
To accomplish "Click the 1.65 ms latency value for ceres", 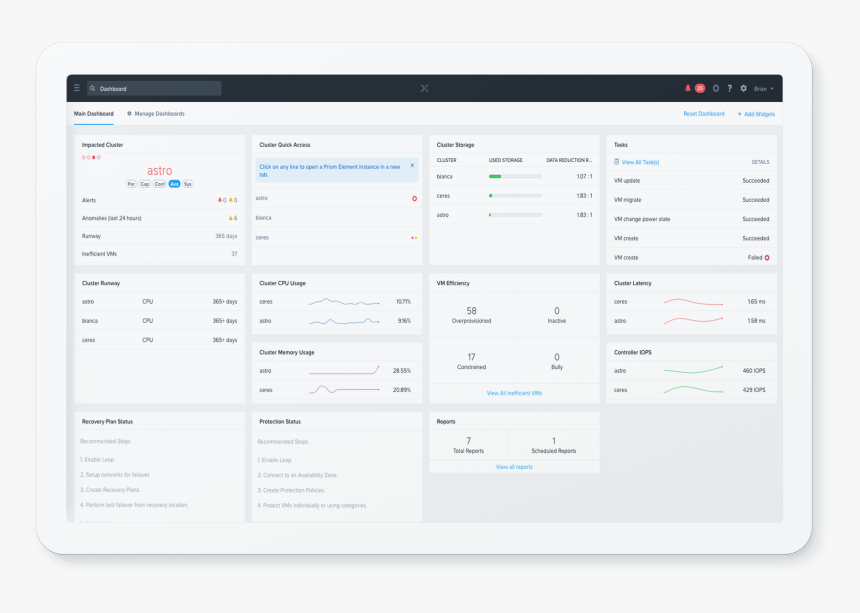I will click(756, 302).
